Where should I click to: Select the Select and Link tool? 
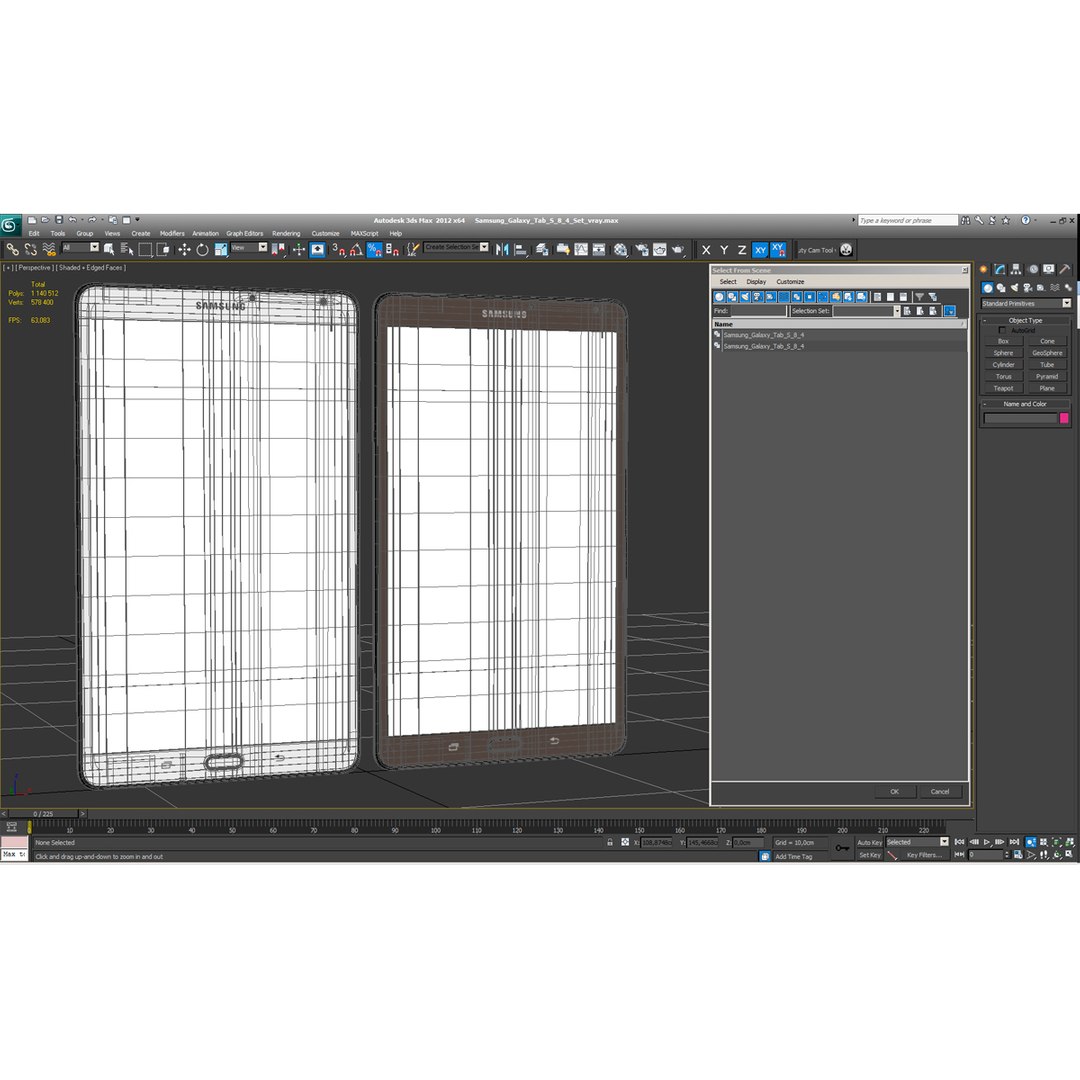[12, 249]
